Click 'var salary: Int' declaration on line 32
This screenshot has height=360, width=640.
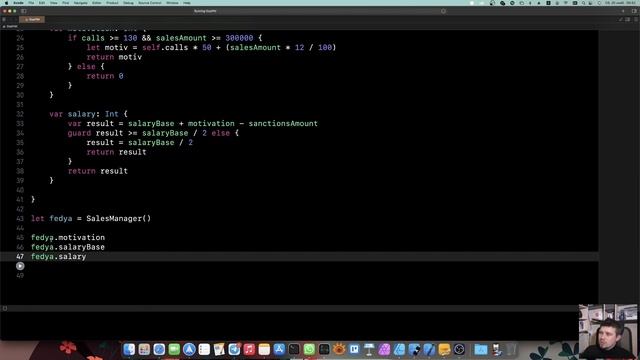point(84,114)
